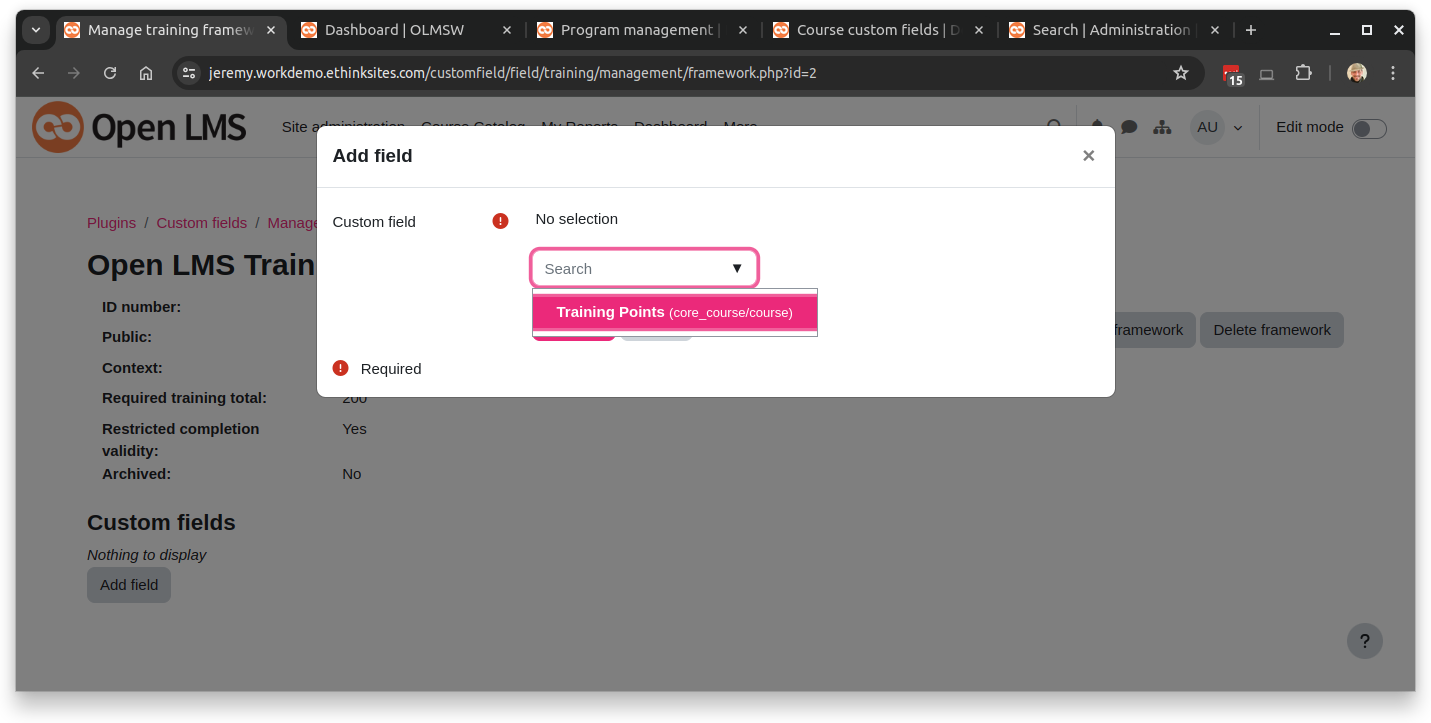Viewport: 1431px width, 723px height.
Task: Click the Restricted completion validity label
Action: pos(181,440)
